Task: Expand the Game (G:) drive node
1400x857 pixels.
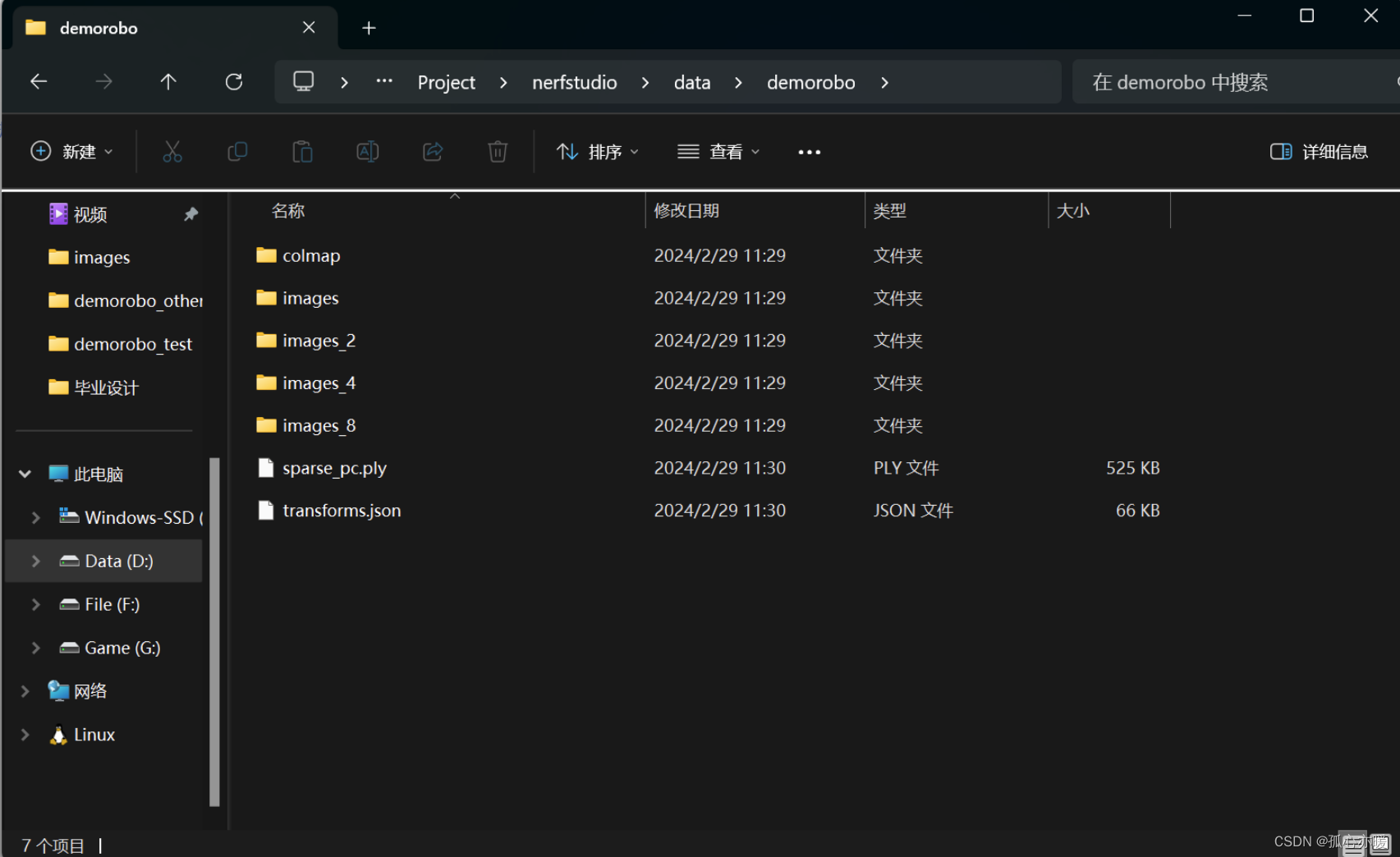Action: pyautogui.click(x=35, y=648)
